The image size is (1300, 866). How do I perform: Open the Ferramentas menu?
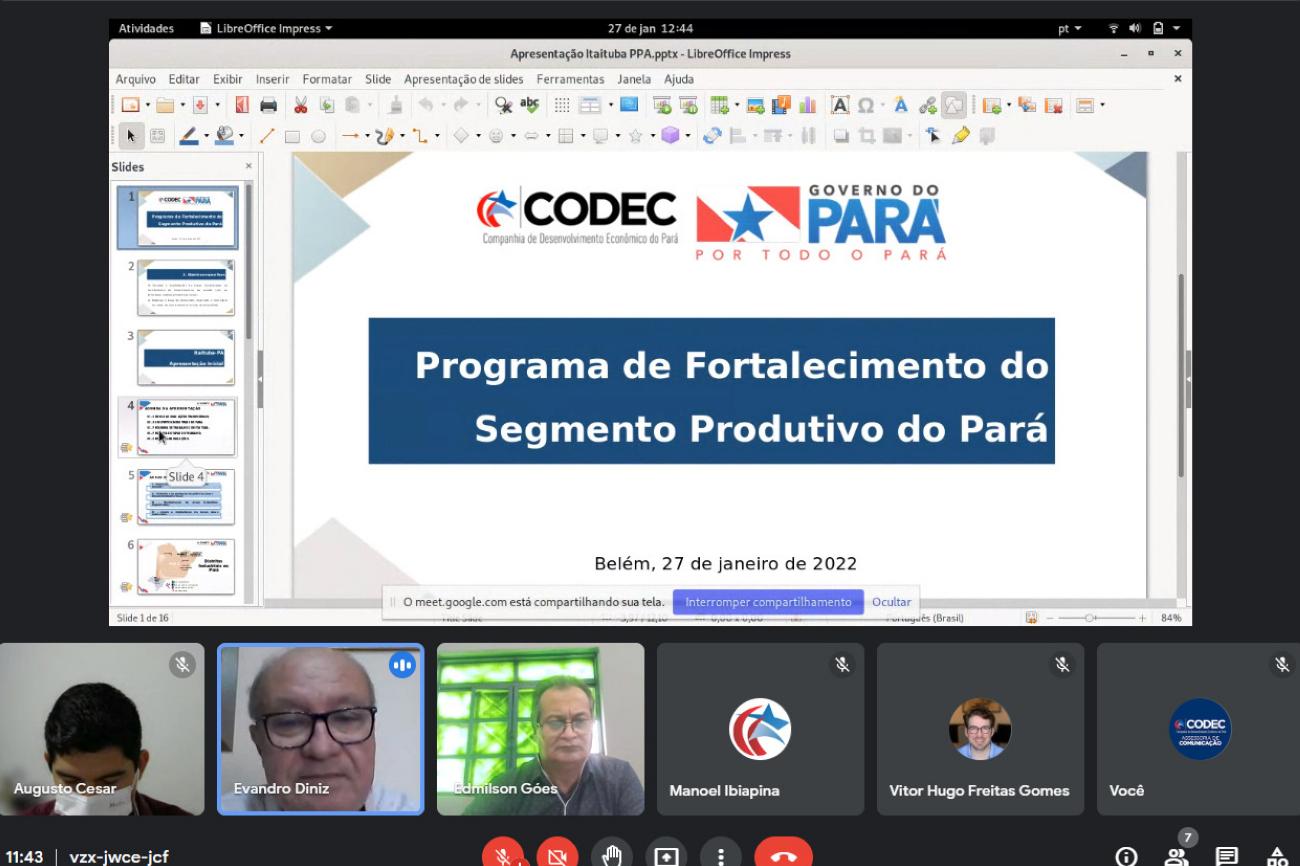(570, 79)
